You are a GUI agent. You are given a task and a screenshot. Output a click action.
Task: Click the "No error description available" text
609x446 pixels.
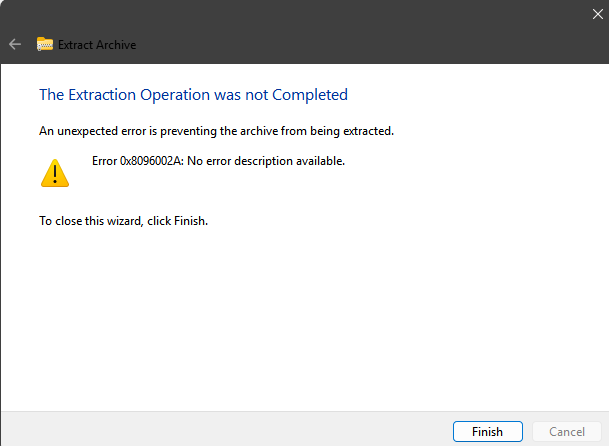(274, 161)
